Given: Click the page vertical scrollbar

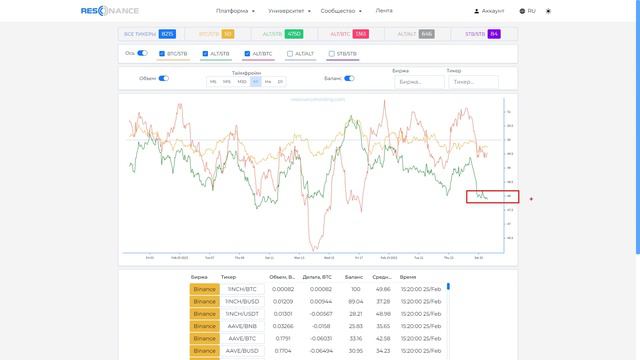Looking at the screenshot, I should point(638,127).
